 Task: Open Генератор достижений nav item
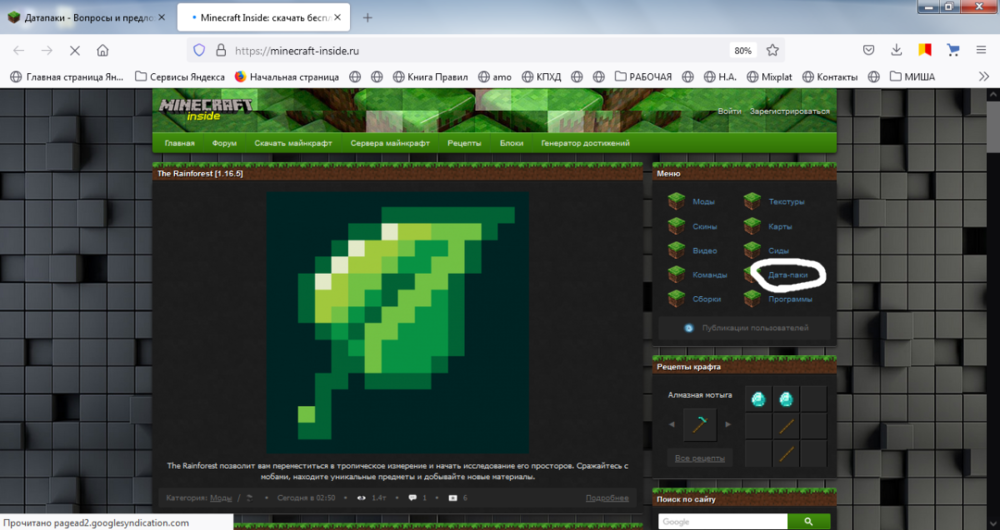585,143
